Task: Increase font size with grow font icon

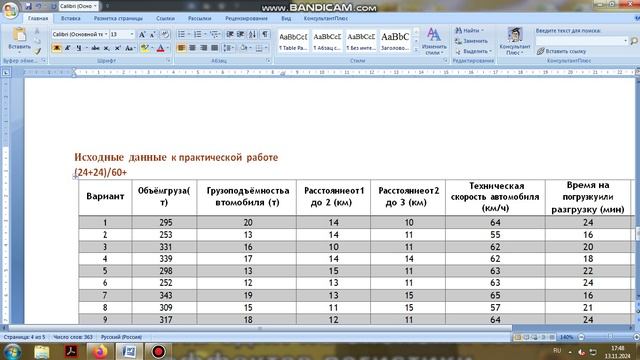Action: coord(142,35)
